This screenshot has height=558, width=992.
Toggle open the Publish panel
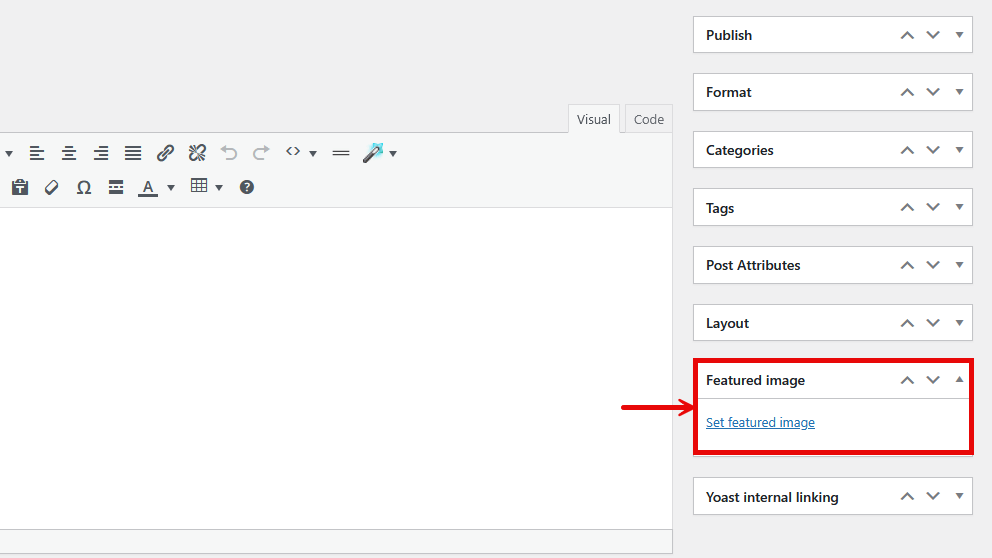click(959, 35)
